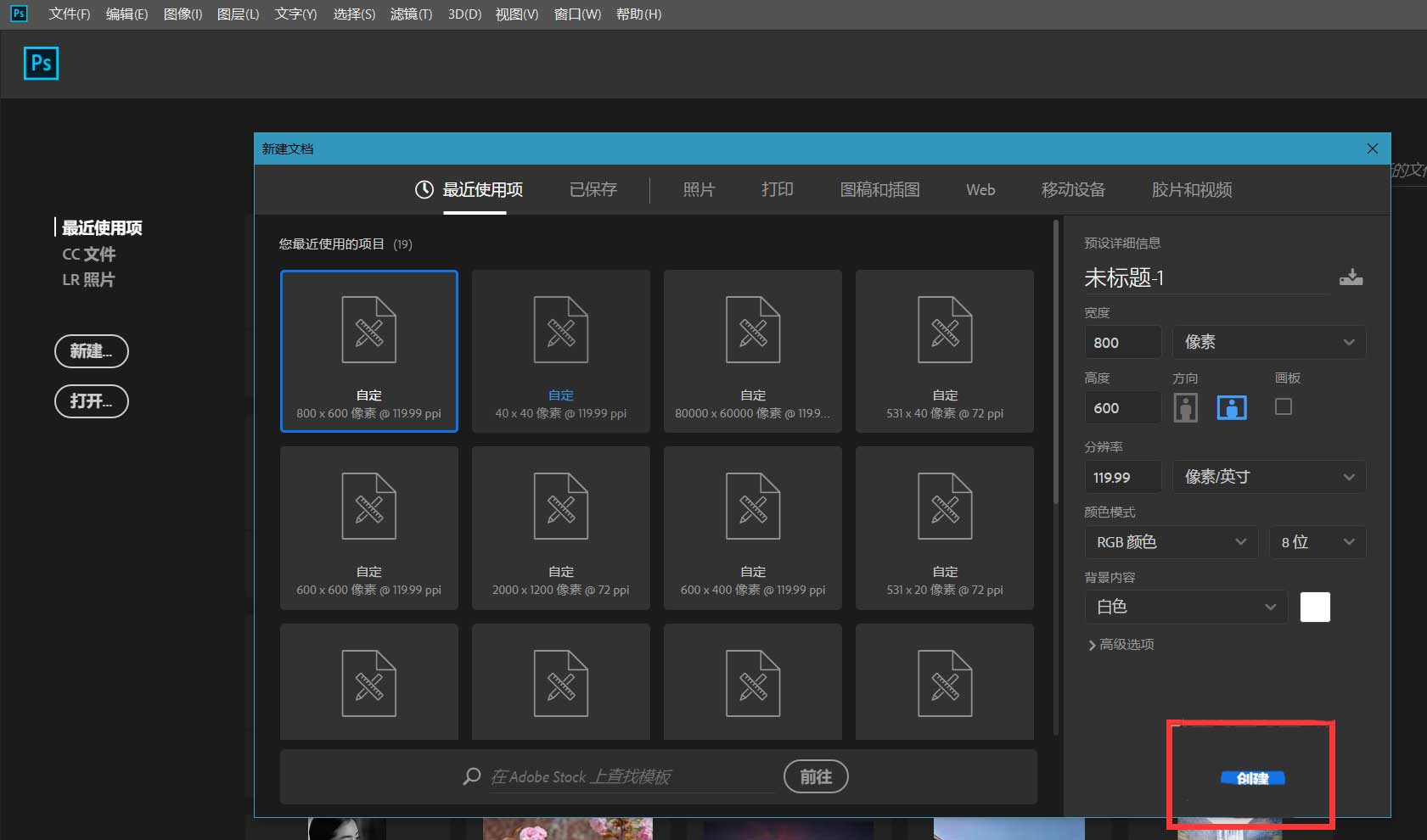Select 最近使用项 in left sidebar

pyautogui.click(x=102, y=227)
